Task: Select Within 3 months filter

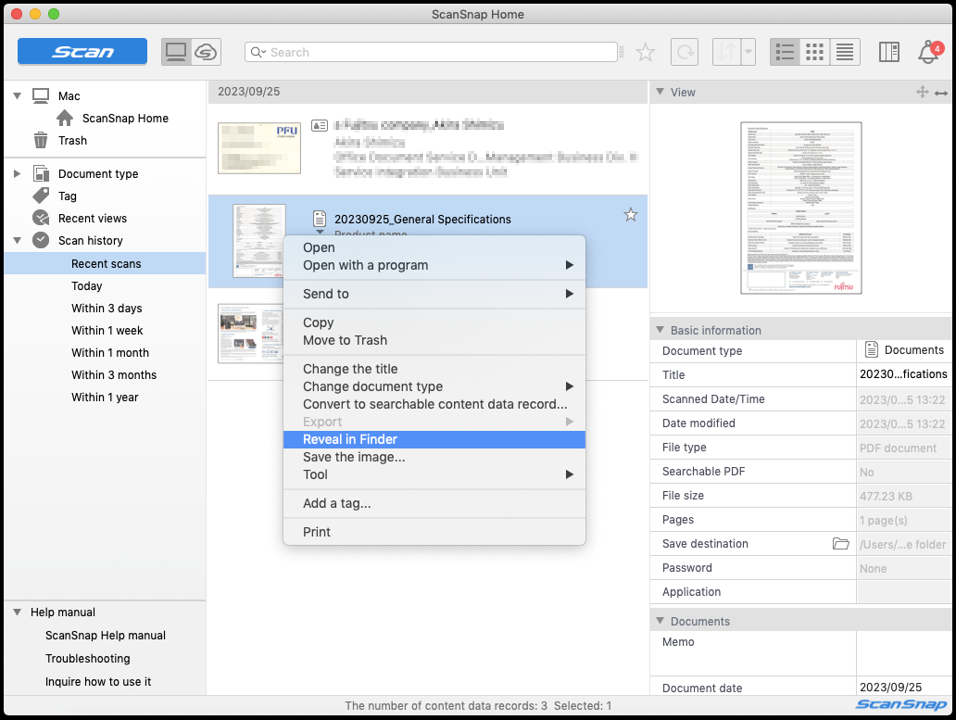Action: coord(113,375)
